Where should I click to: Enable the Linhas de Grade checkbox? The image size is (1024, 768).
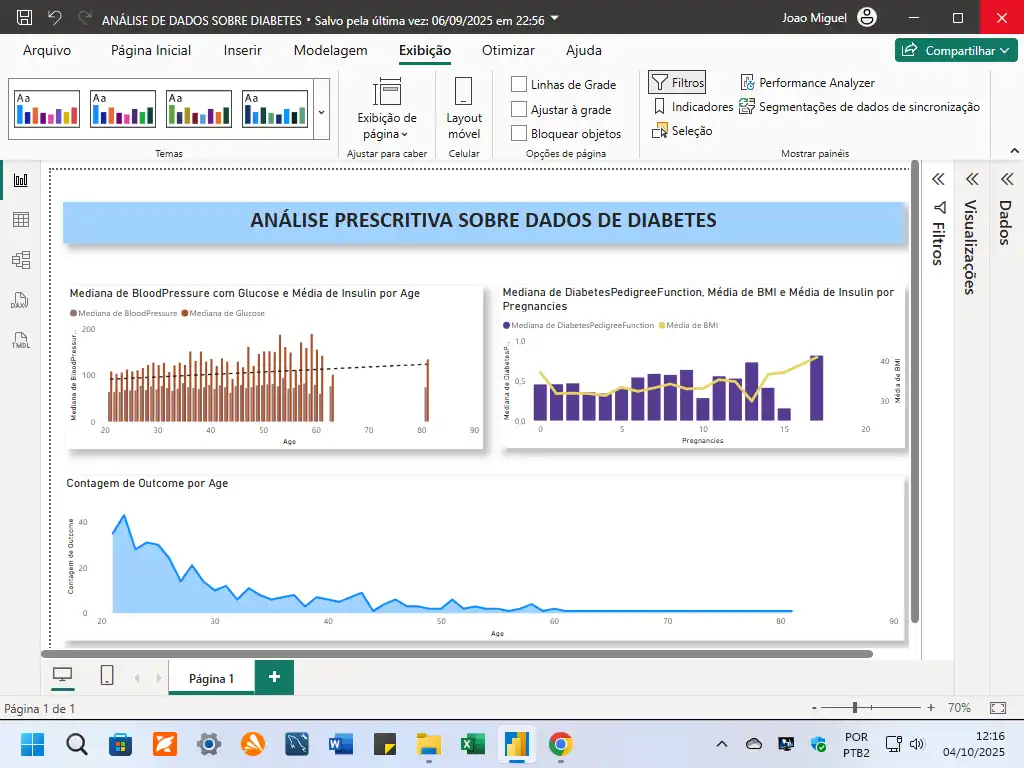tap(519, 85)
